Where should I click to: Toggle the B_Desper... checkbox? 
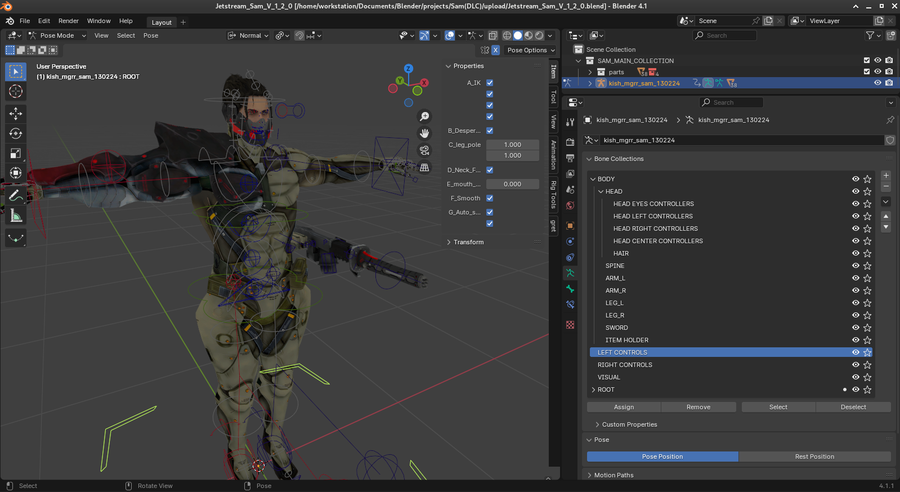490,131
